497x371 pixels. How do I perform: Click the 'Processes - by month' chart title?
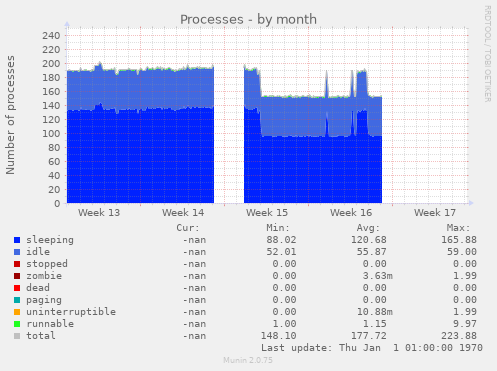pos(248,19)
